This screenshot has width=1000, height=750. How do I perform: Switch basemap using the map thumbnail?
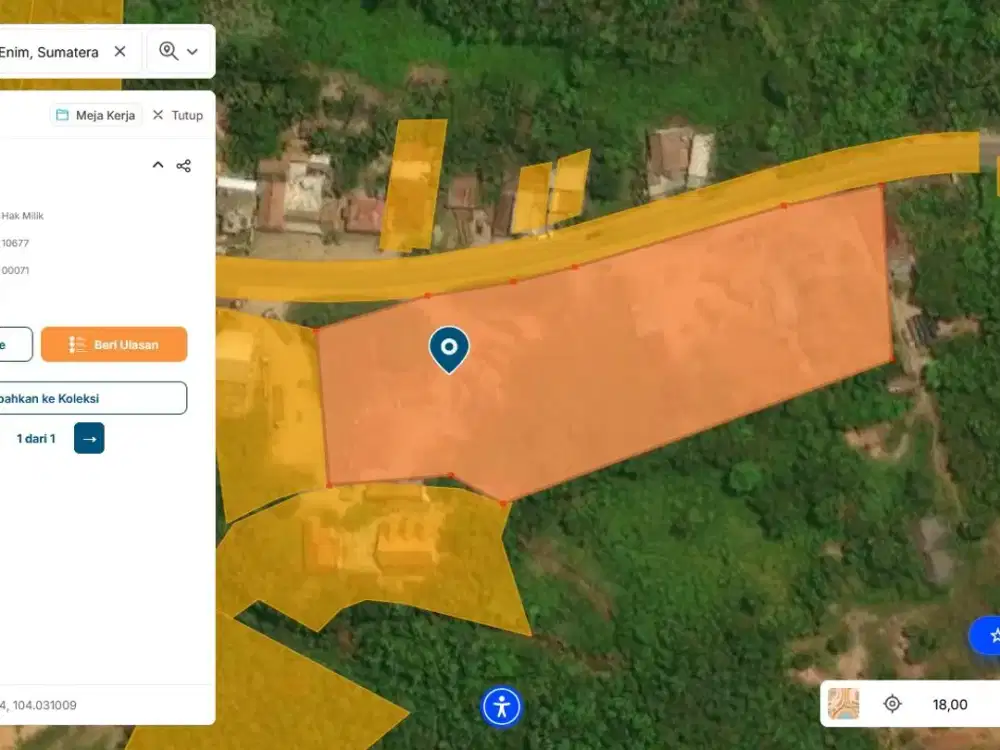tap(843, 704)
